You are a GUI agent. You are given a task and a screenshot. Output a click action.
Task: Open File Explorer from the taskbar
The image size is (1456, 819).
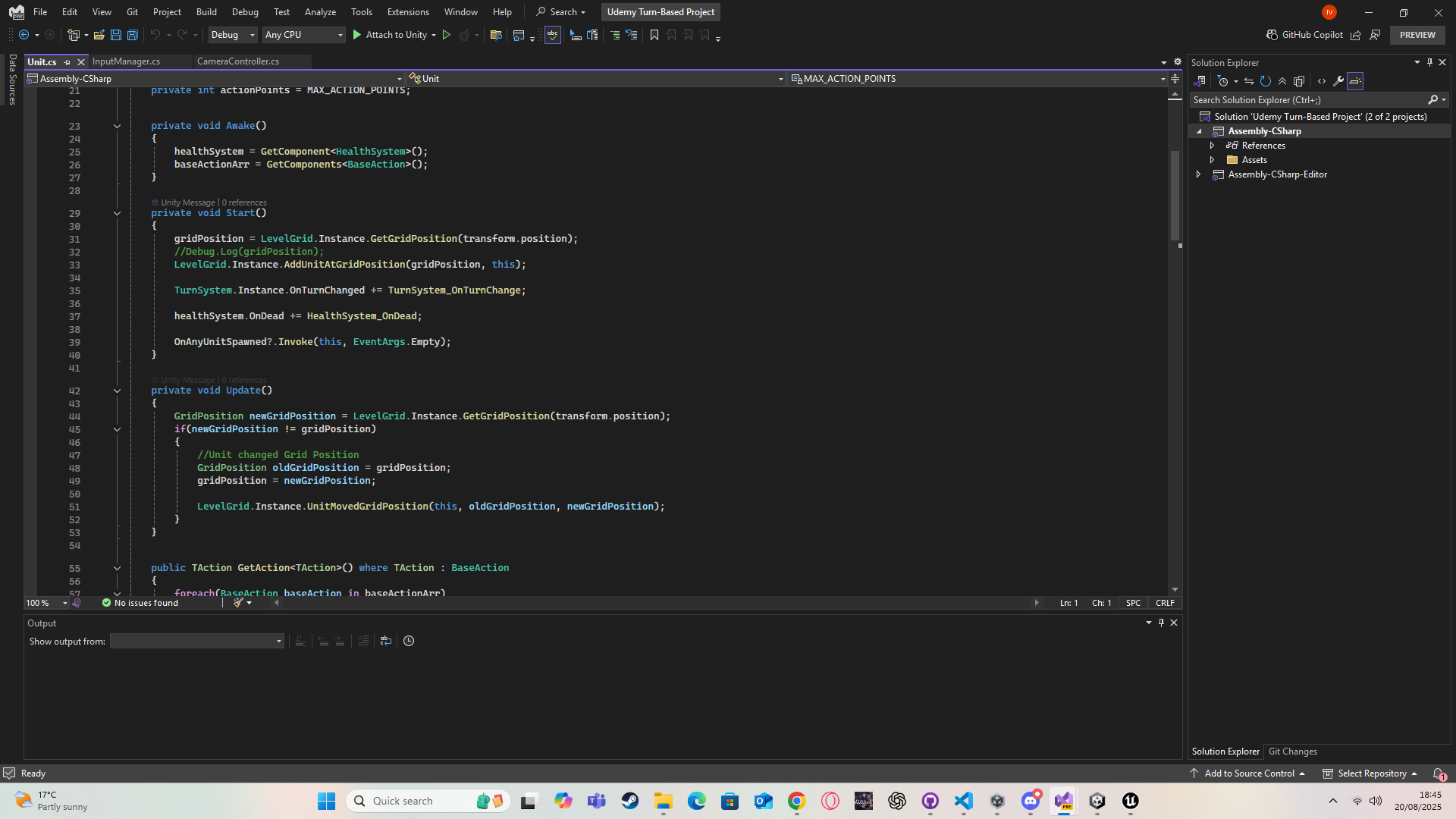tap(663, 801)
